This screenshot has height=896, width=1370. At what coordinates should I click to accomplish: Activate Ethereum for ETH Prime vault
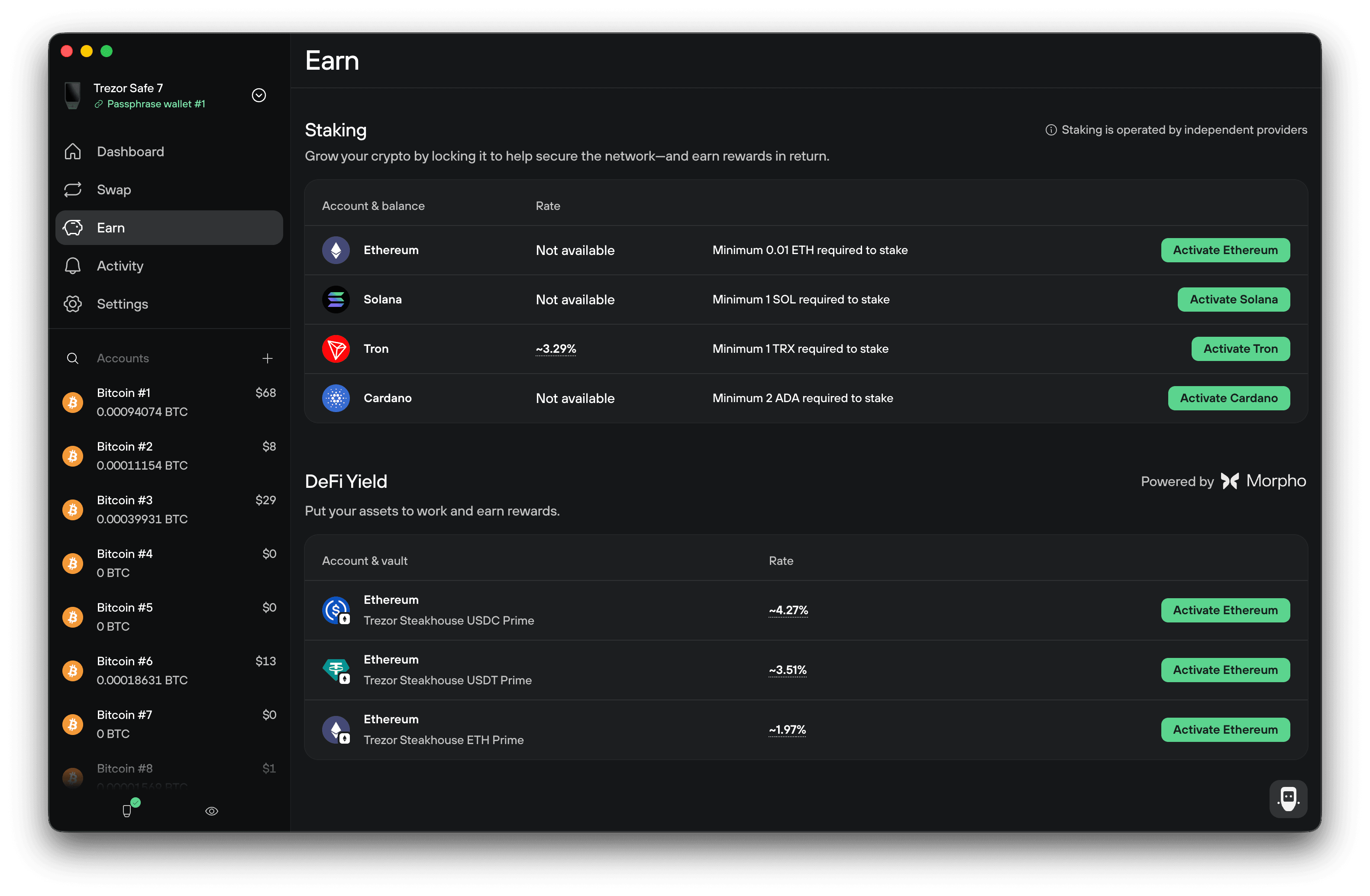coord(1225,730)
